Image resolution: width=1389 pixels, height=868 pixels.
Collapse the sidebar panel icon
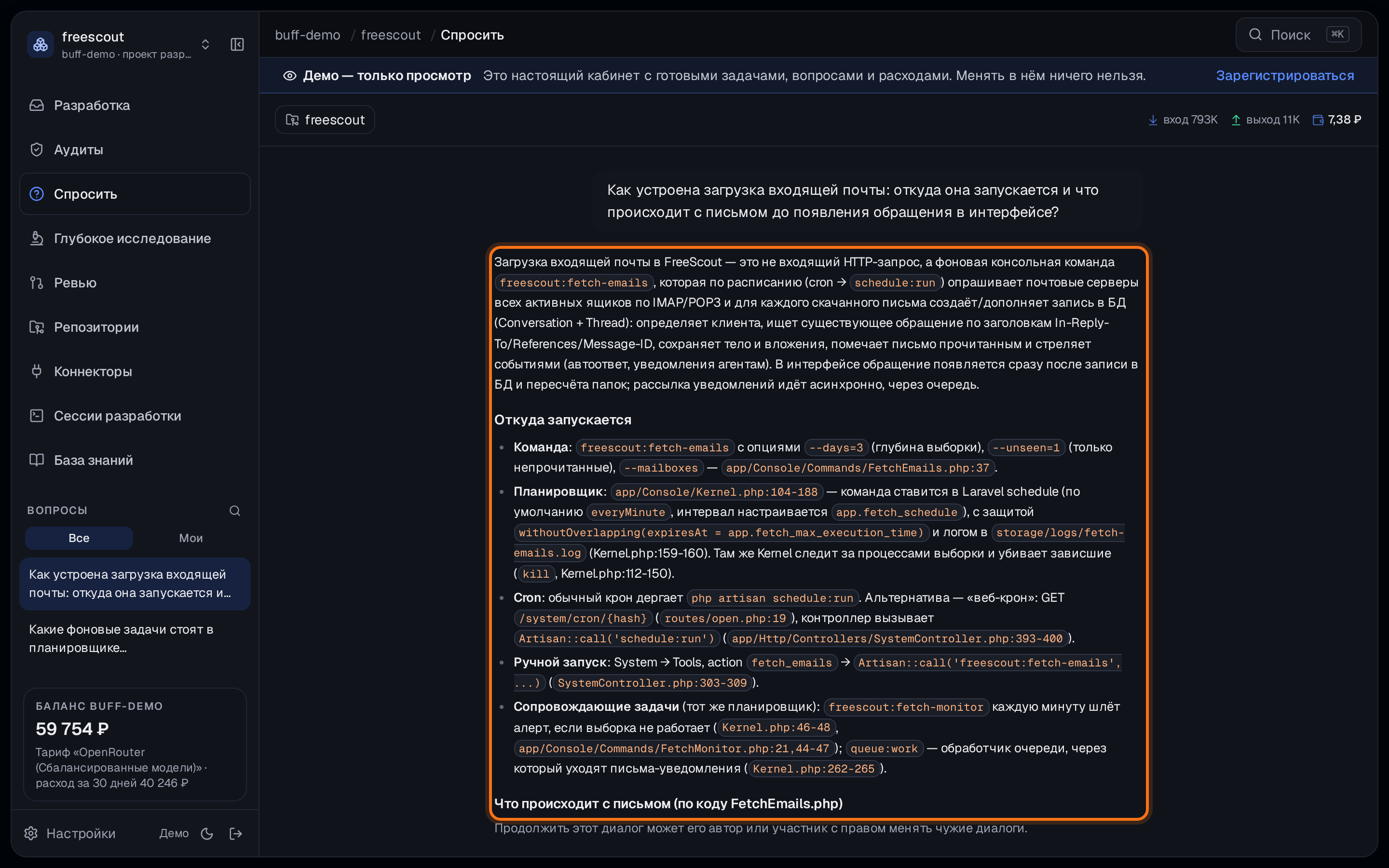click(x=237, y=44)
